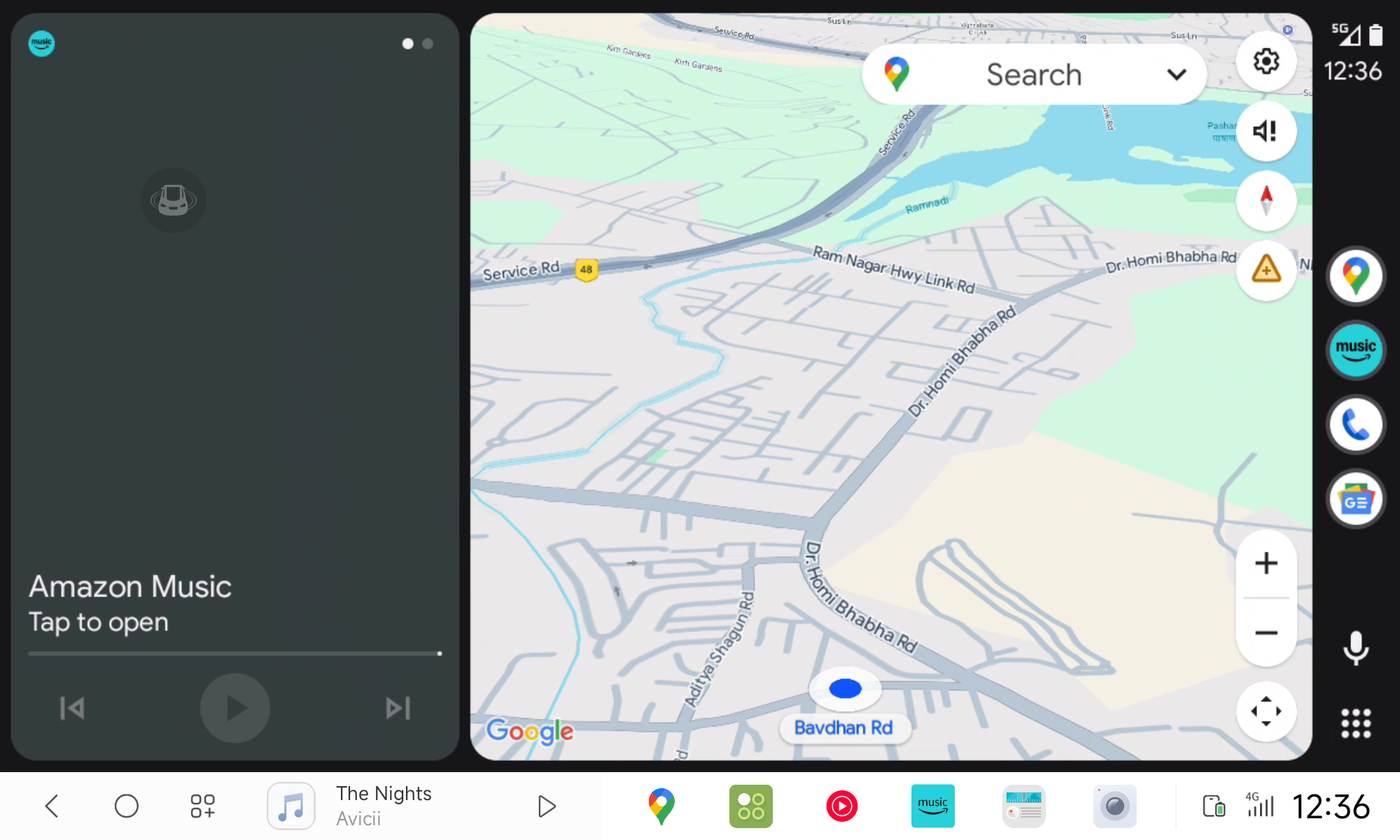Zoom in the map
The width and height of the screenshot is (1400, 840).
click(x=1266, y=563)
